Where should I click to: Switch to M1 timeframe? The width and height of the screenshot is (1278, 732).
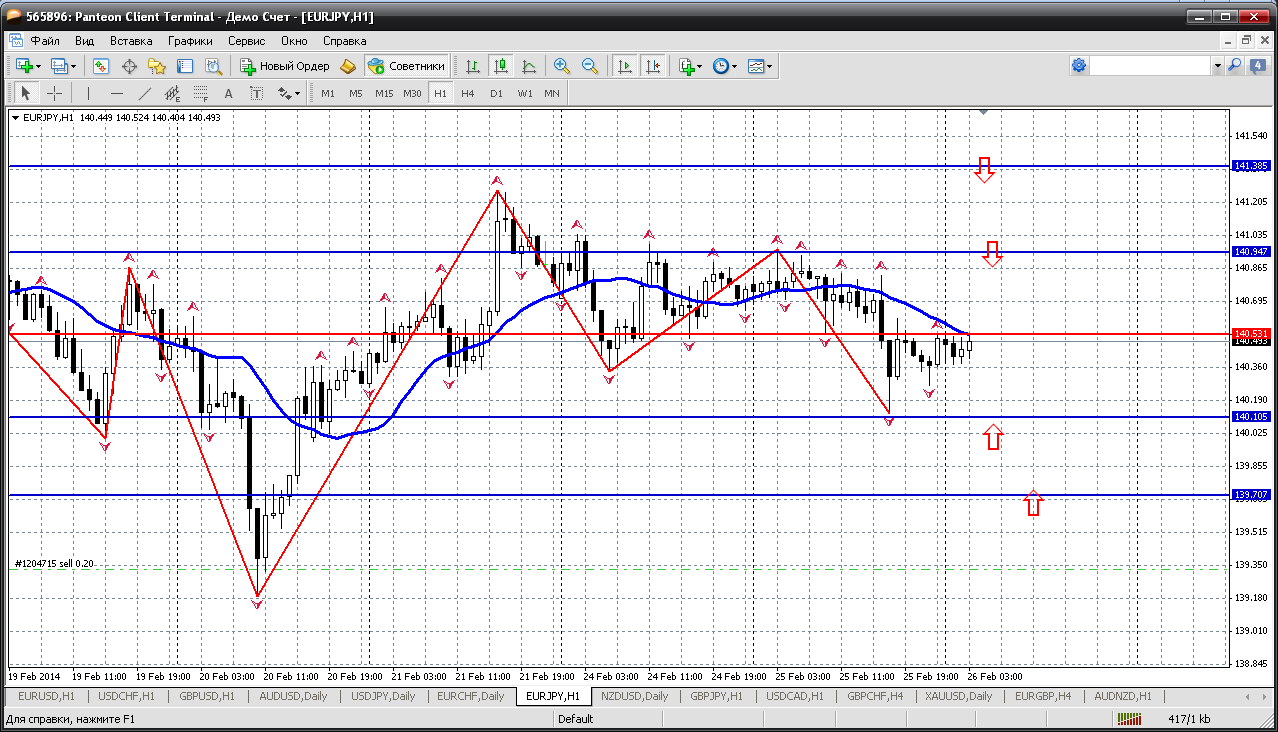328,93
